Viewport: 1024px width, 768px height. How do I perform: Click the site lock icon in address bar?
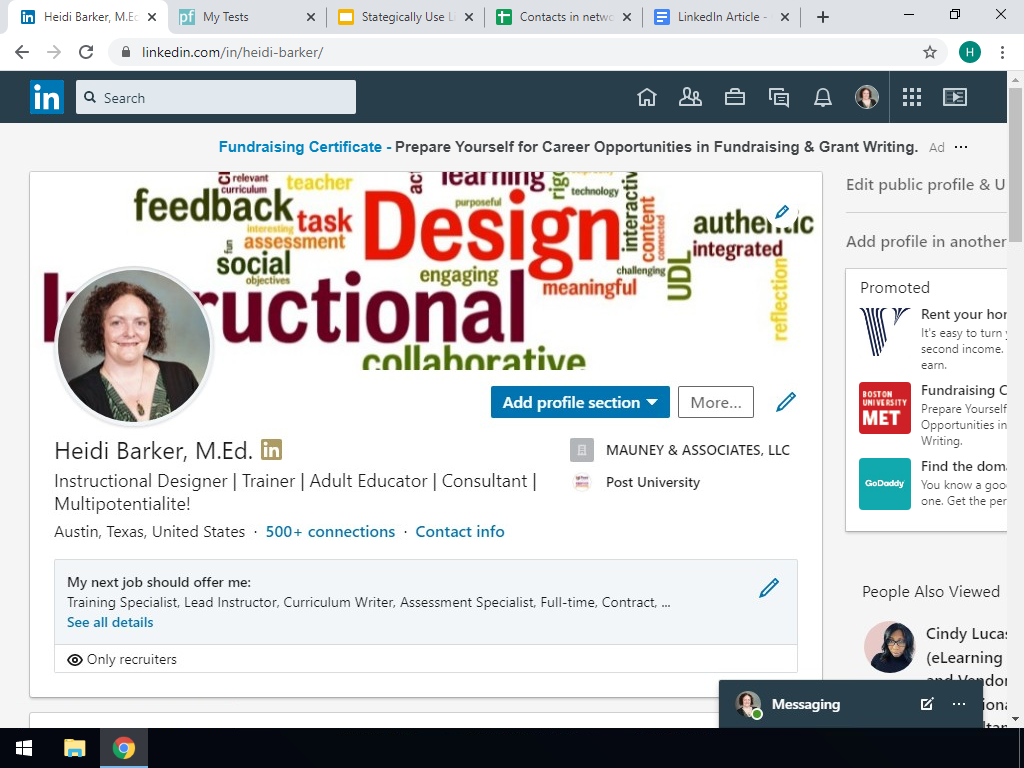127,52
